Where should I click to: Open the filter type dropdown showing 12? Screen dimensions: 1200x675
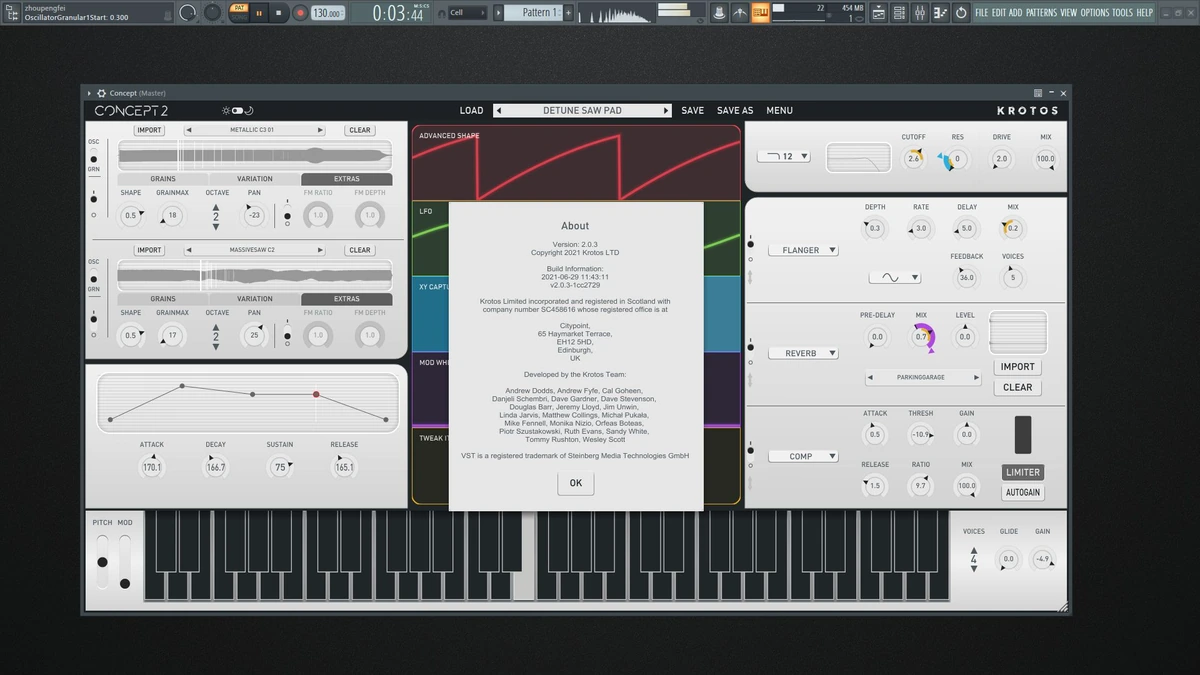[x=783, y=157]
